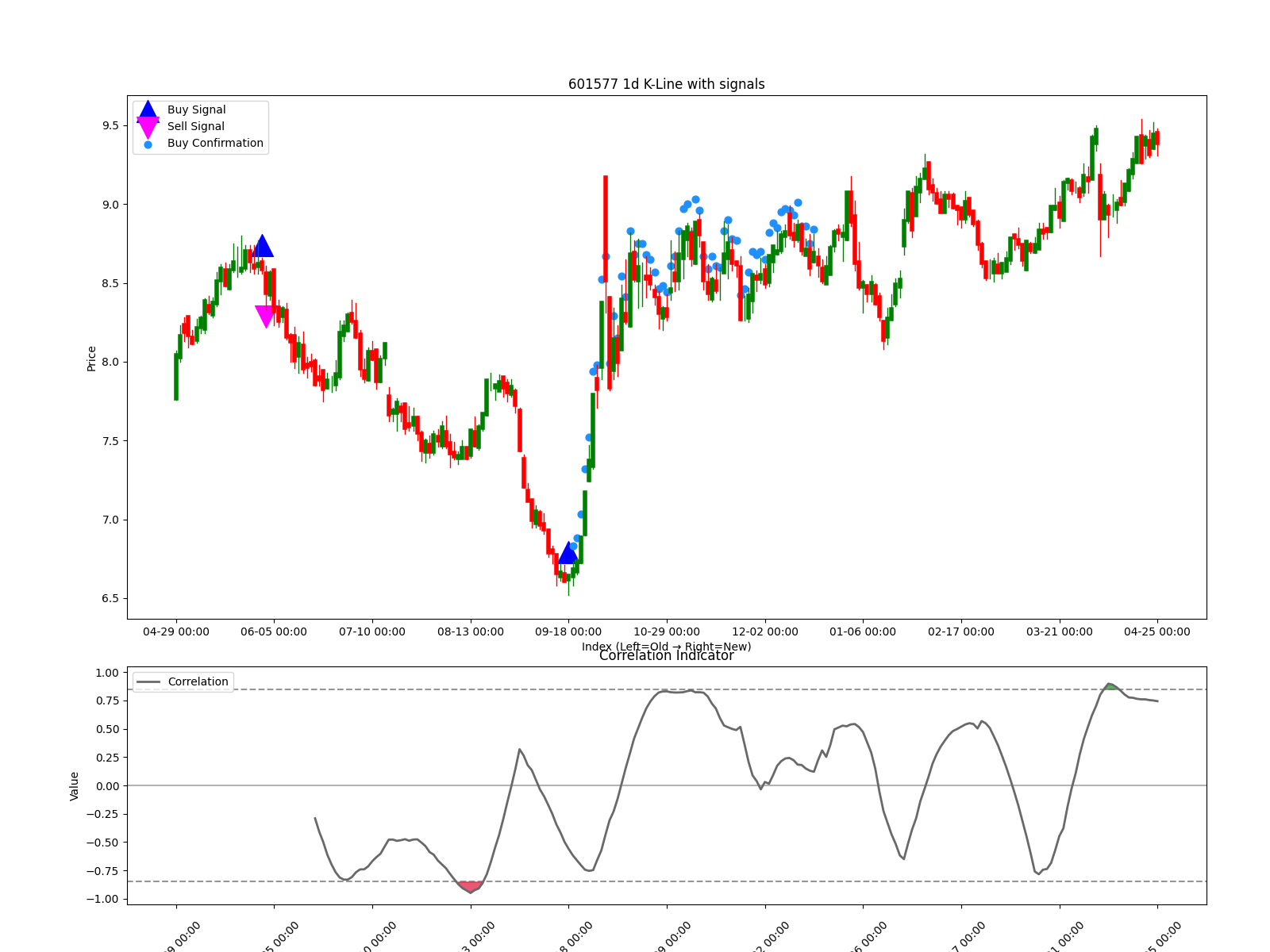Click the 'Sell Signal' legend label
Image resolution: width=1270 pixels, height=952 pixels.
pyautogui.click(x=195, y=127)
